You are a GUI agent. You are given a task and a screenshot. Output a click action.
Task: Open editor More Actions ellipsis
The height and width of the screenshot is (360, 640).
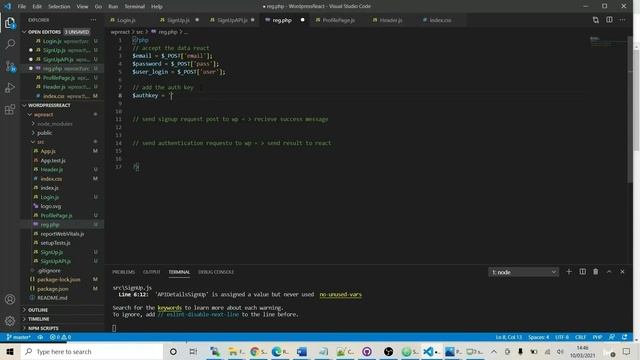pos(622,20)
